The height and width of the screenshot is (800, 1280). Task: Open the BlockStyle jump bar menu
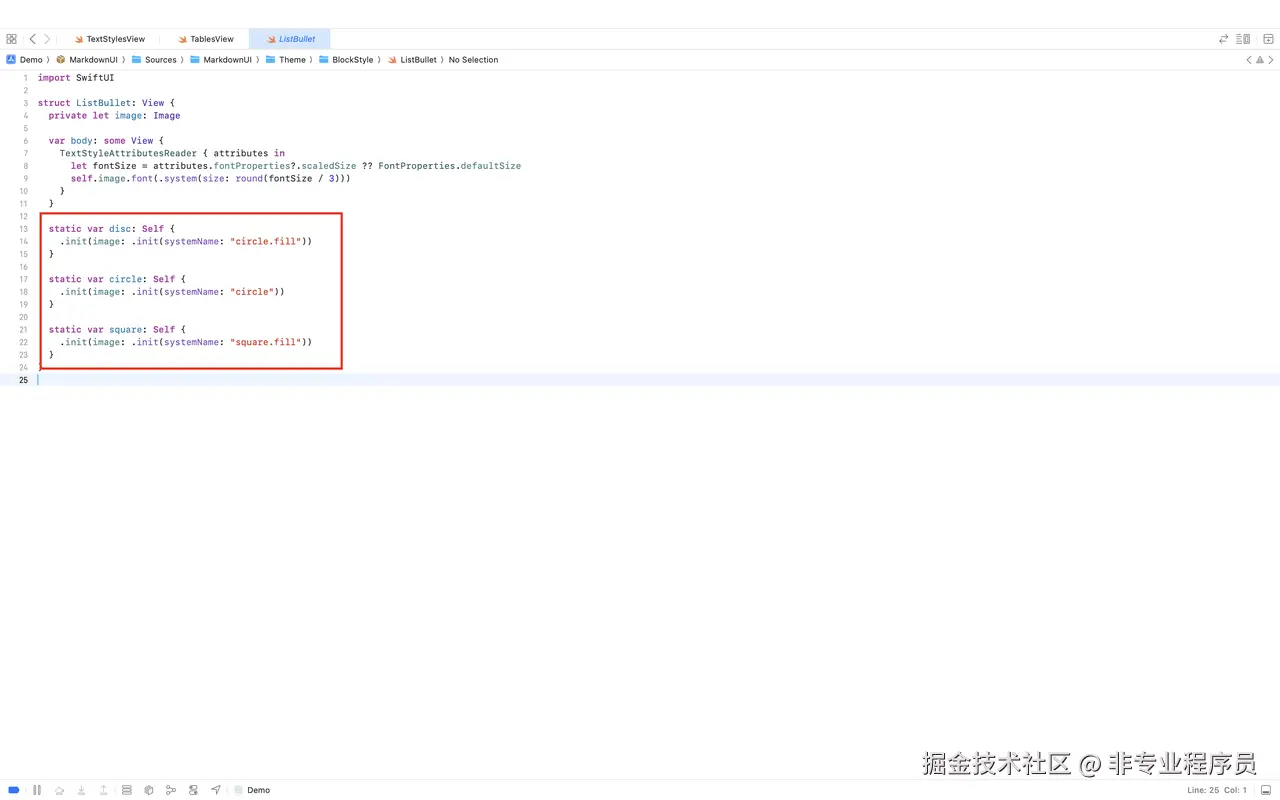tap(347, 60)
